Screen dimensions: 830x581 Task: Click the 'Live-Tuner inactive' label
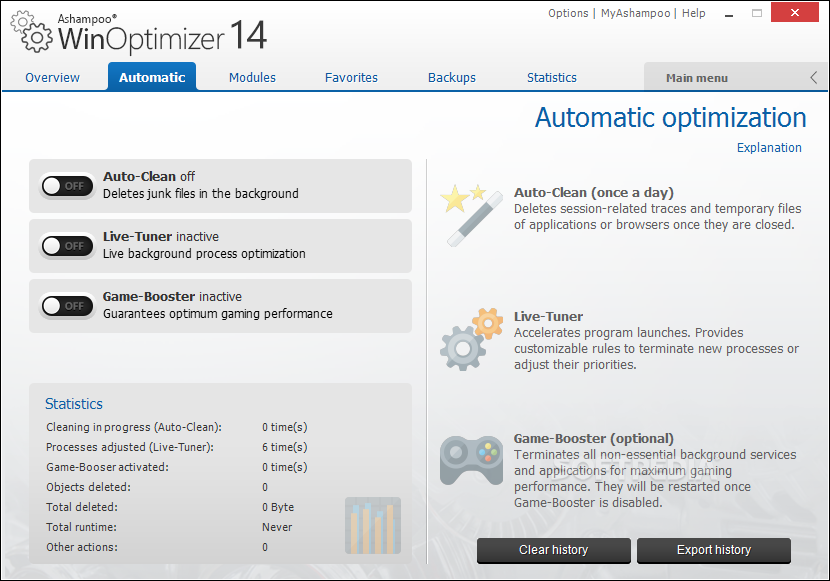(x=161, y=237)
